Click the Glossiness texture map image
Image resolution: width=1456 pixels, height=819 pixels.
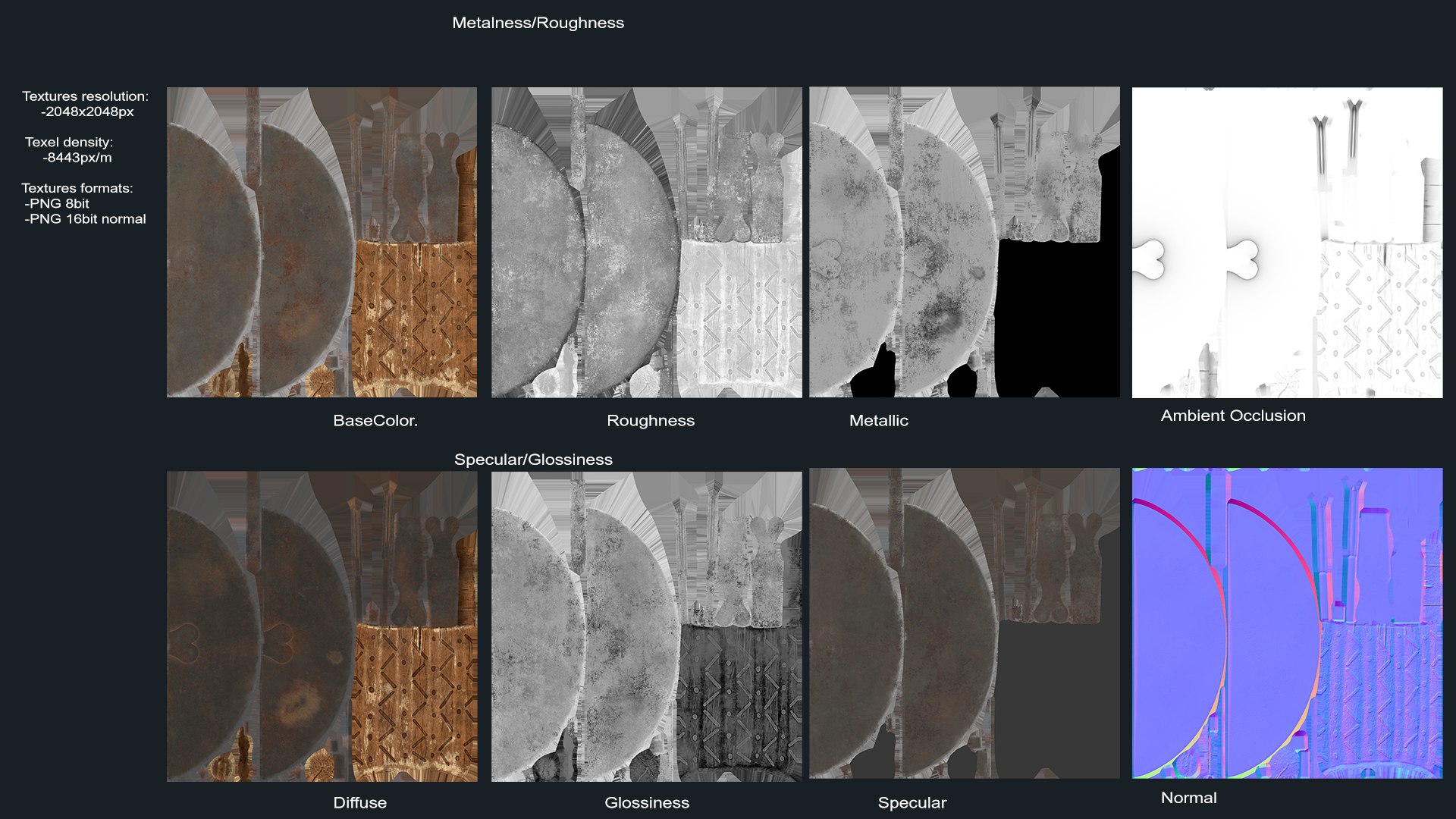[646, 626]
